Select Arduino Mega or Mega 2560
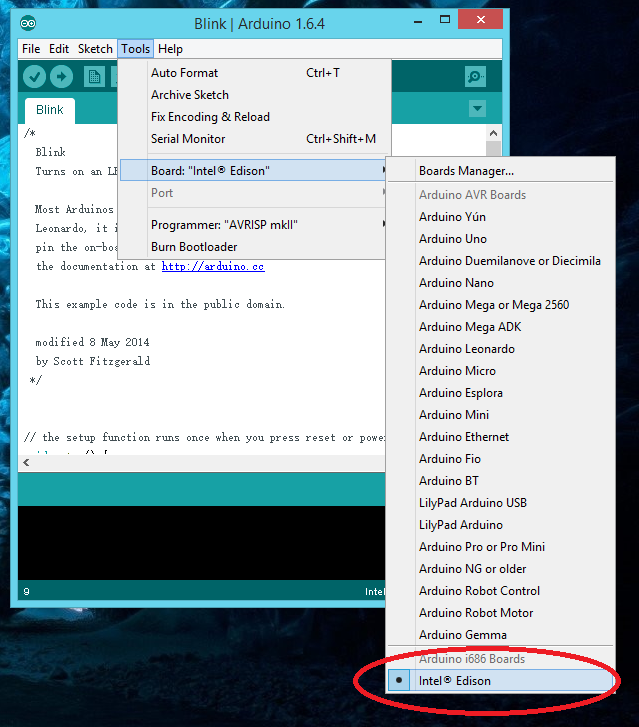The image size is (639, 727). pyautogui.click(x=501, y=305)
